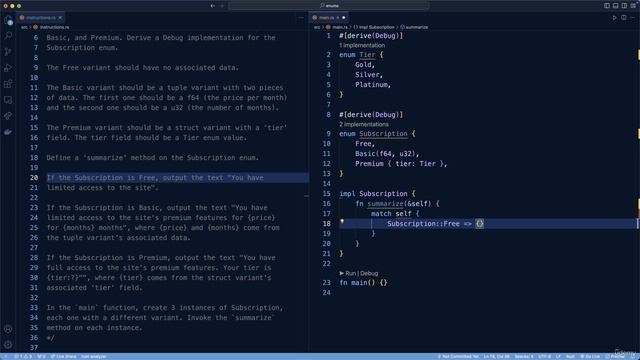Image resolution: width=640 pixels, height=360 pixels.
Task: Click 'Not Committed Yet' status bar item
Action: [x=458, y=356]
